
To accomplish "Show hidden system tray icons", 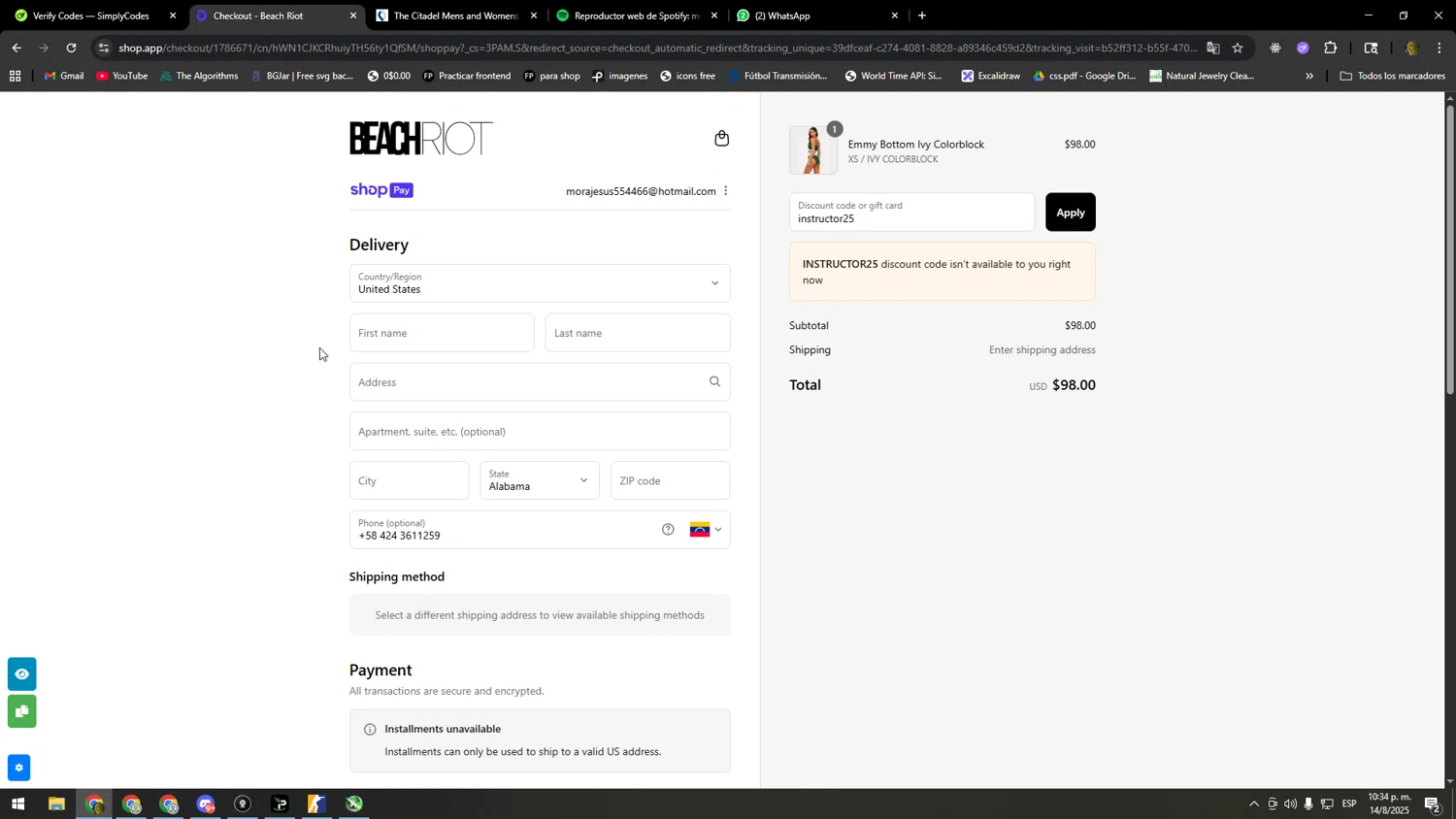I will [x=1253, y=803].
